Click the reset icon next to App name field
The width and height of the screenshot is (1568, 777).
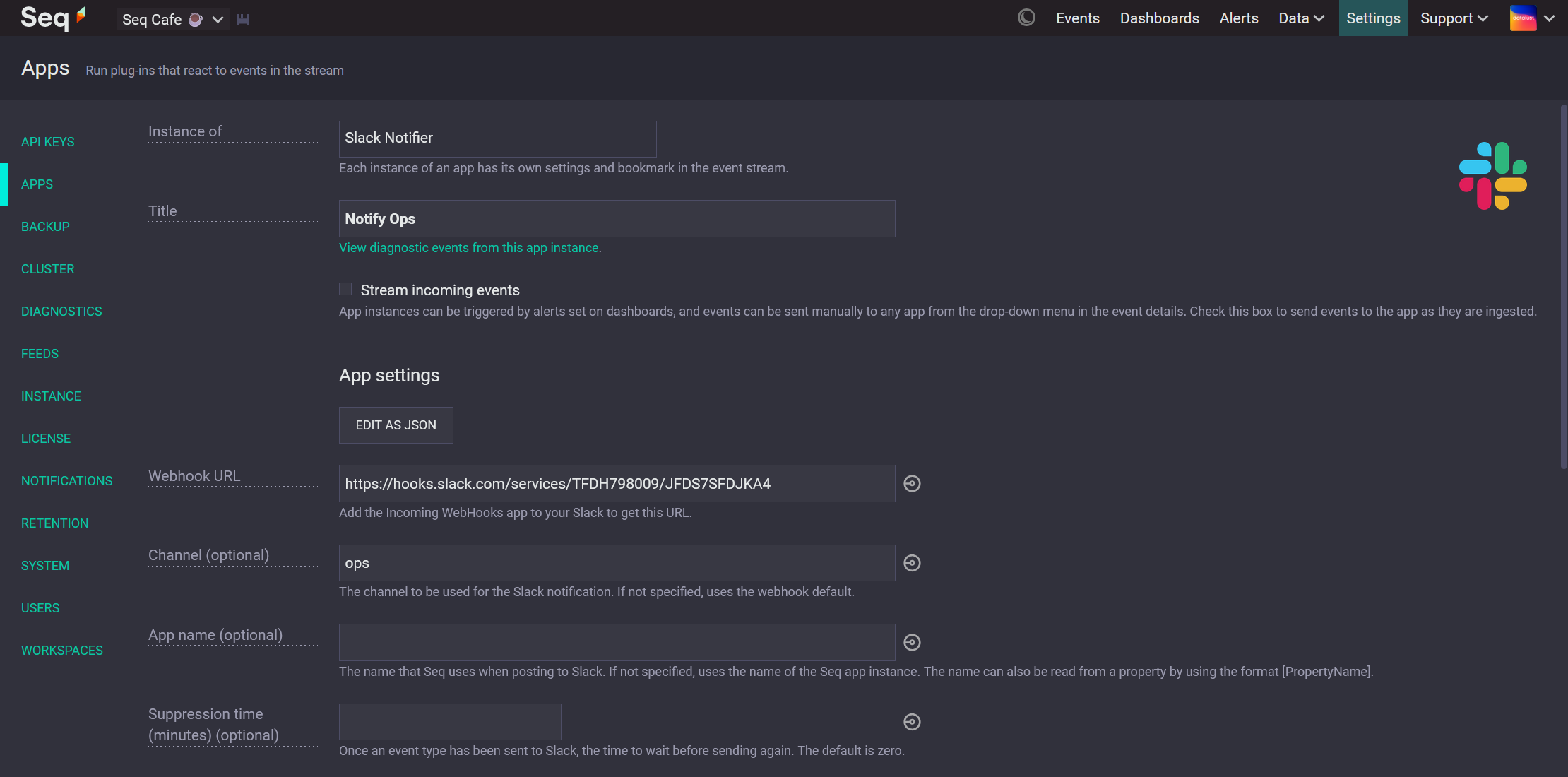[910, 642]
